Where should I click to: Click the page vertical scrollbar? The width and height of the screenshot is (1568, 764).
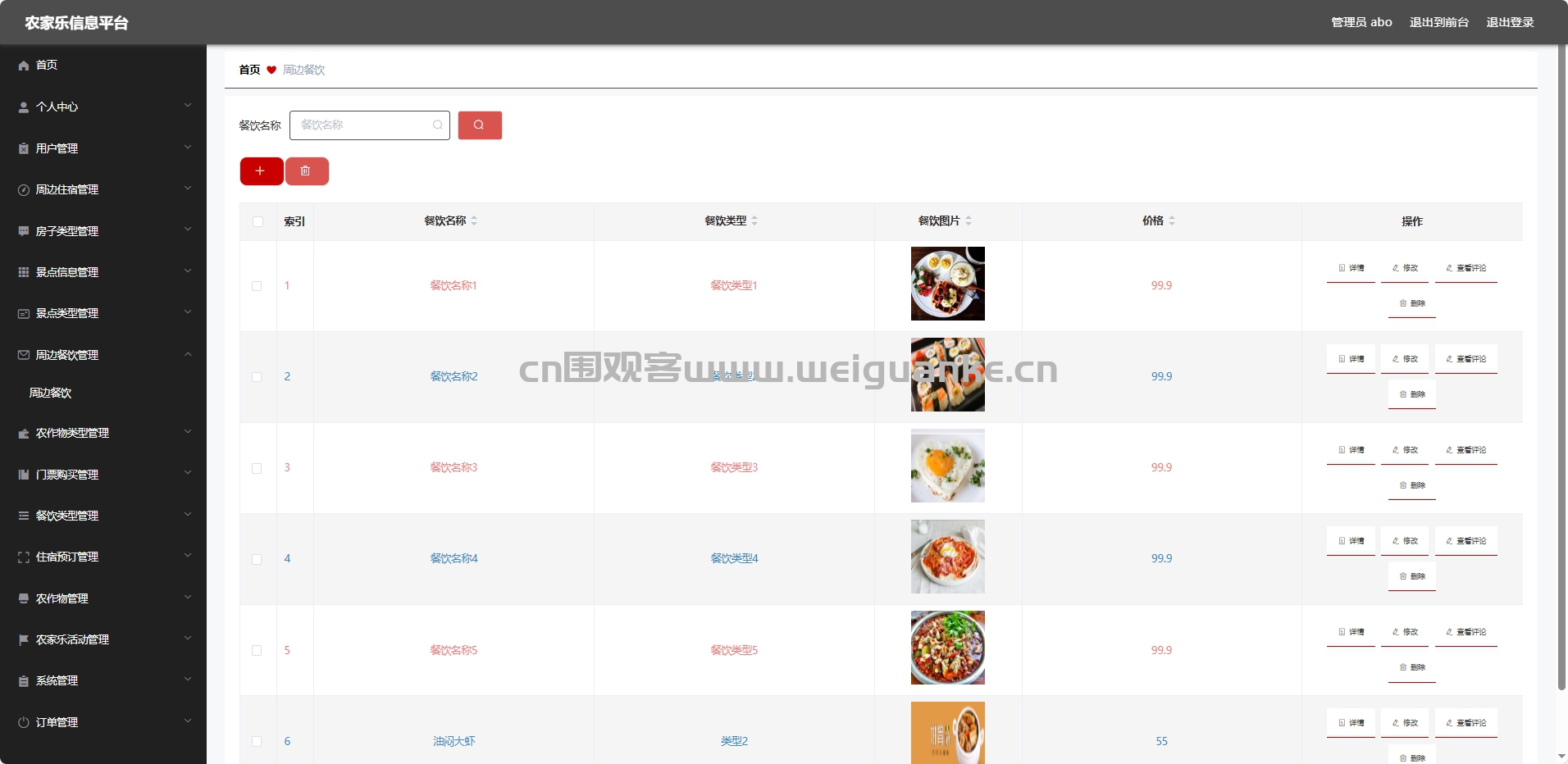tap(1561, 369)
